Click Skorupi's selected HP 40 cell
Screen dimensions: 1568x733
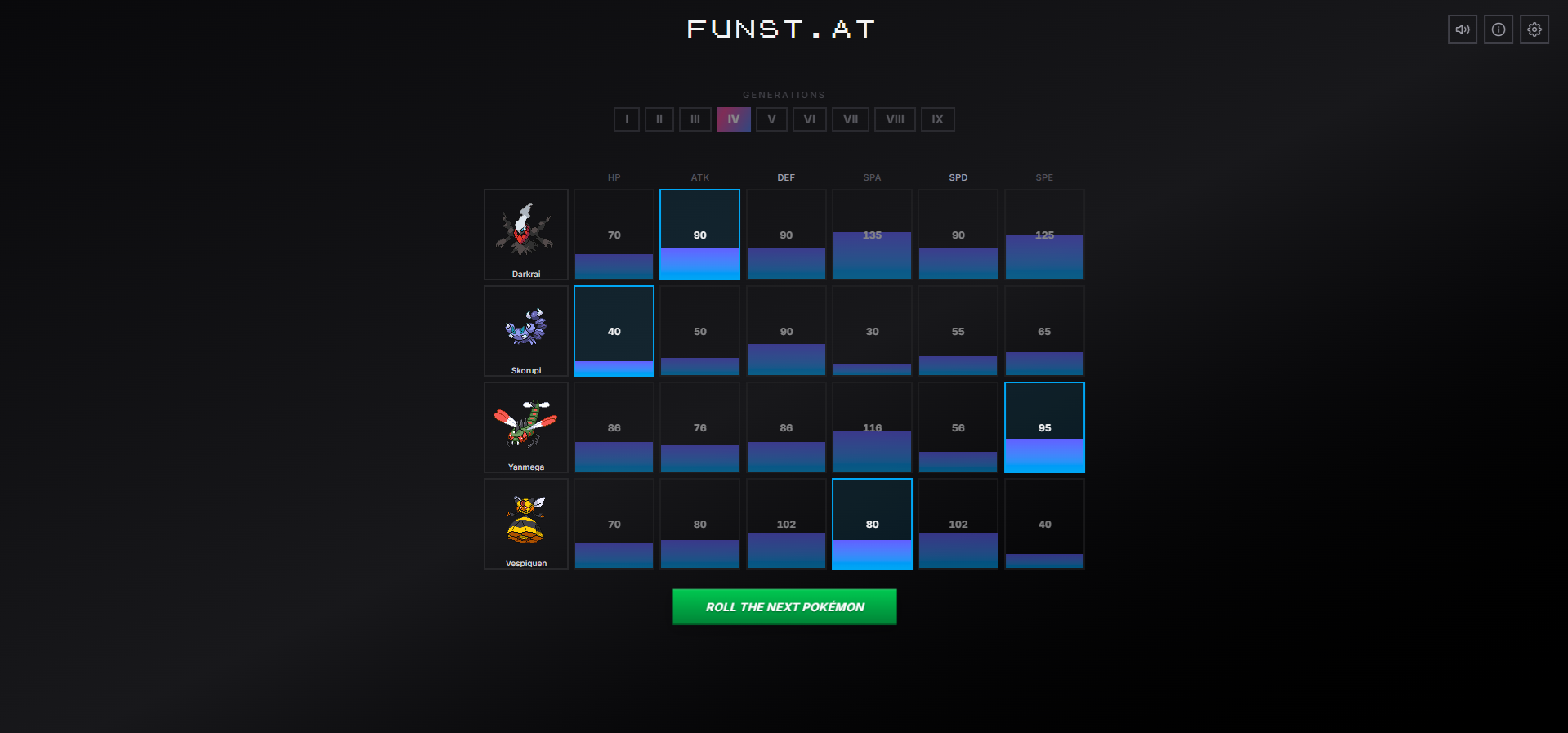point(614,331)
